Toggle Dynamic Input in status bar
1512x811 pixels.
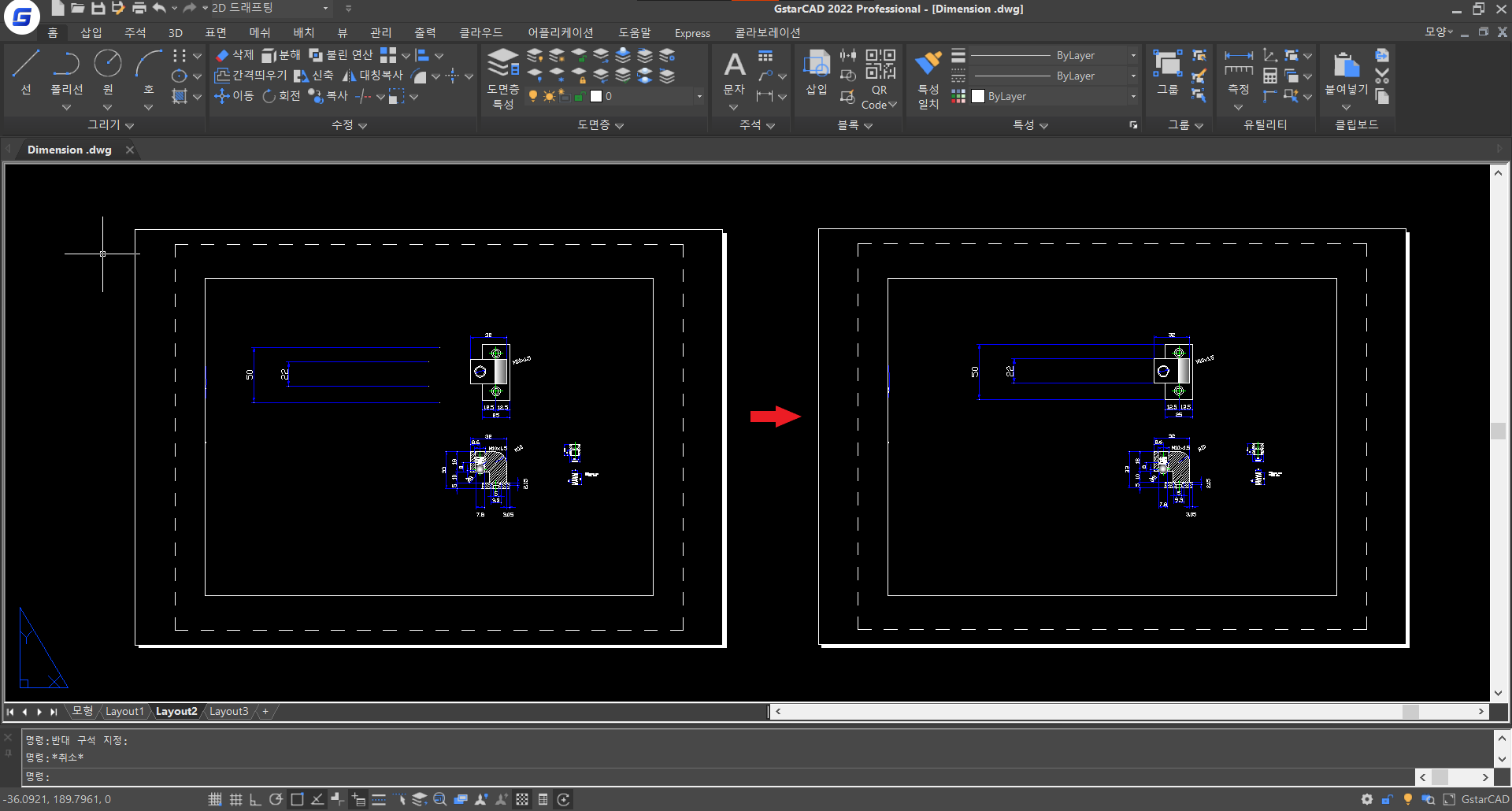tap(358, 799)
